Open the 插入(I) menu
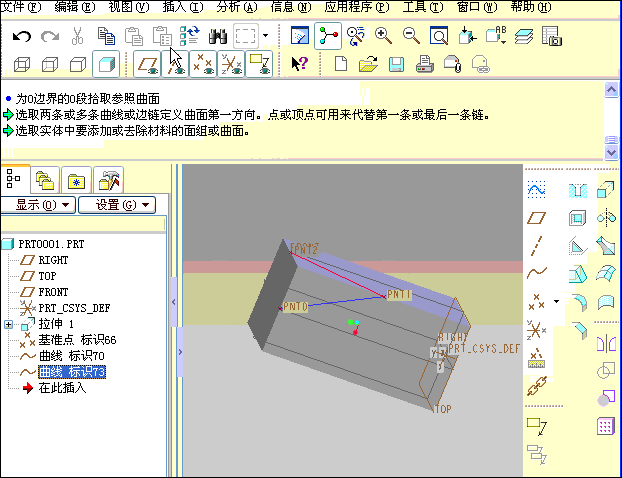This screenshot has width=622, height=478. [x=182, y=7]
